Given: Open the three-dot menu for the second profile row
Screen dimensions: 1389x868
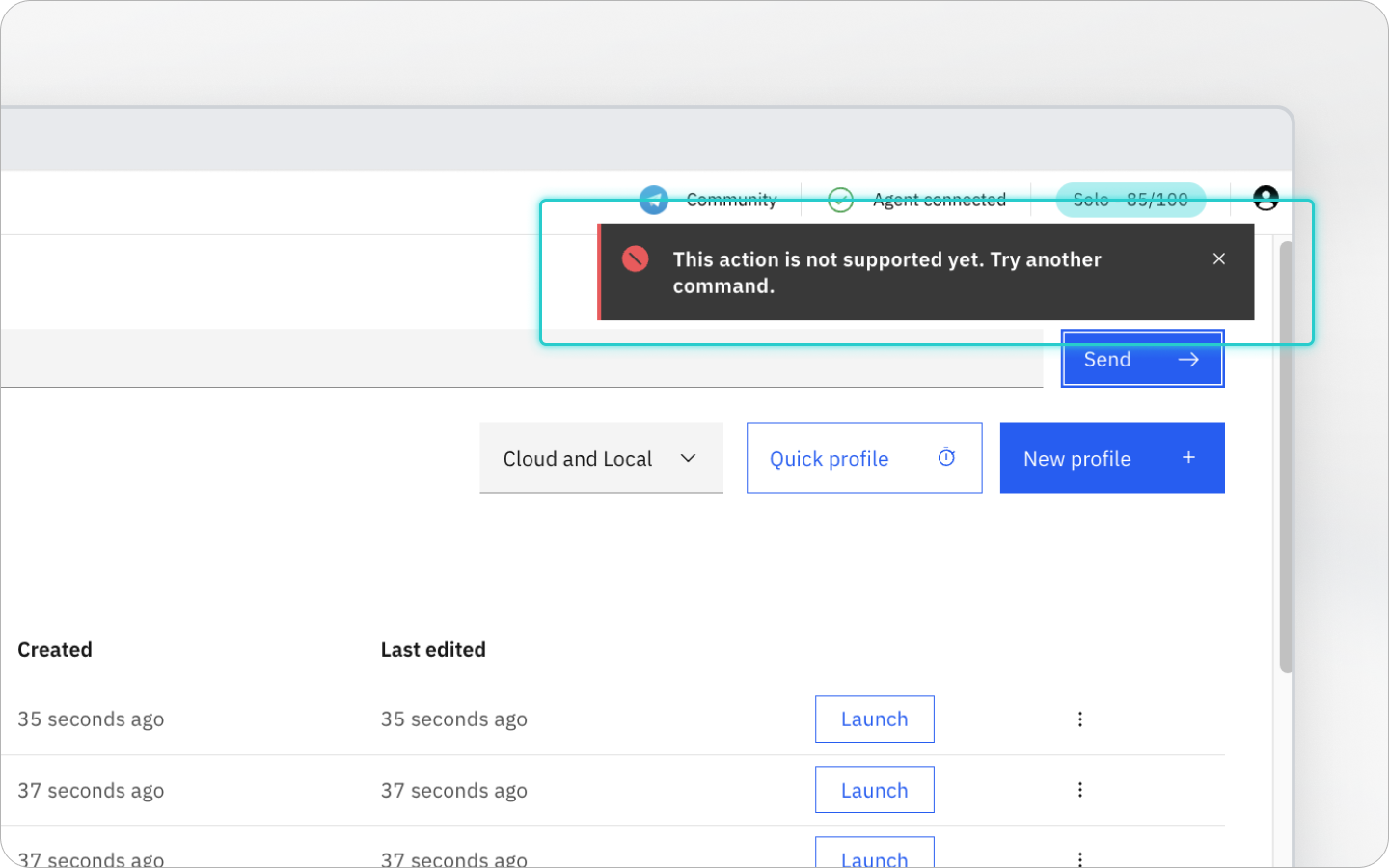Looking at the screenshot, I should (1080, 790).
